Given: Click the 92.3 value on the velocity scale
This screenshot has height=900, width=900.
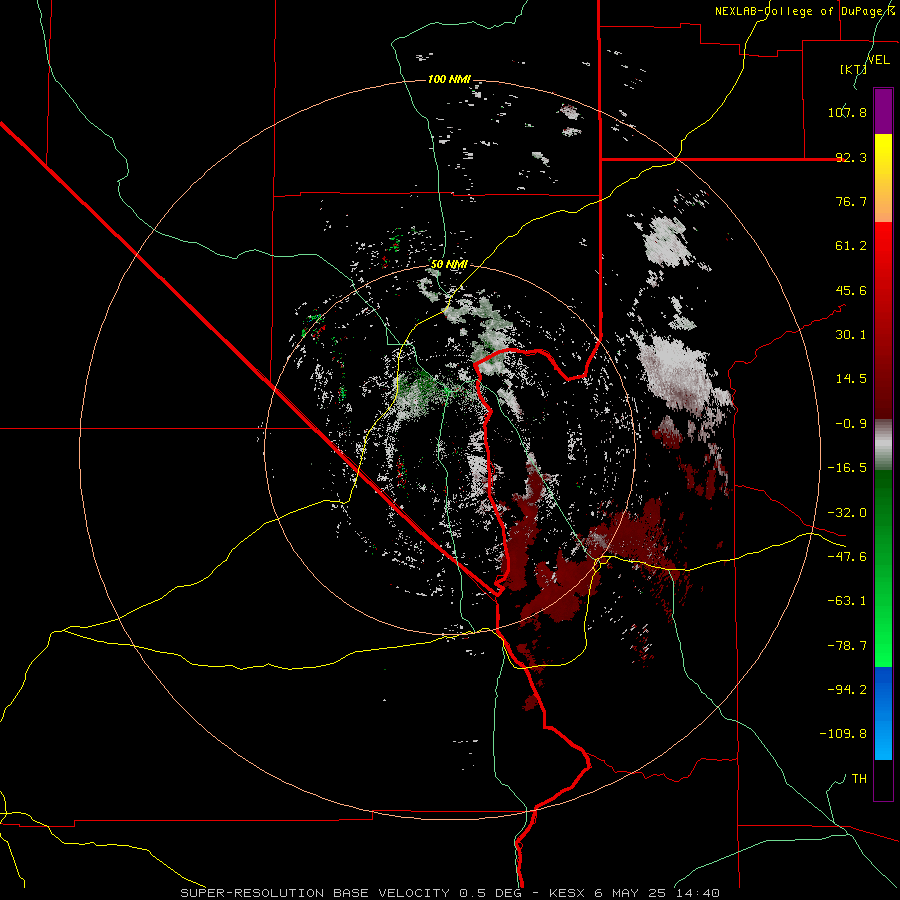Looking at the screenshot, I should pyautogui.click(x=851, y=157).
